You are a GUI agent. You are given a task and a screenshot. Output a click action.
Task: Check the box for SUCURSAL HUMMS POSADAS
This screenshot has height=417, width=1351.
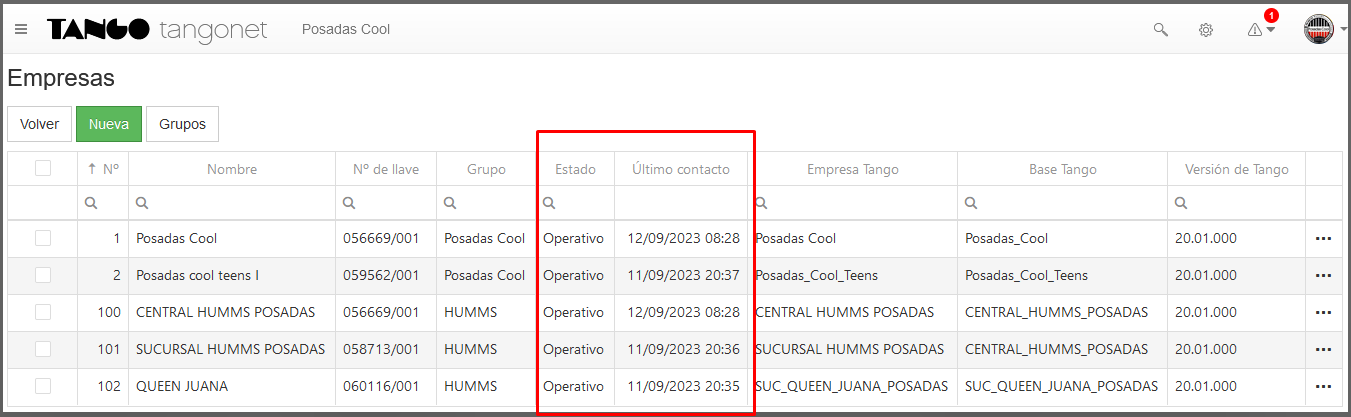[43, 349]
